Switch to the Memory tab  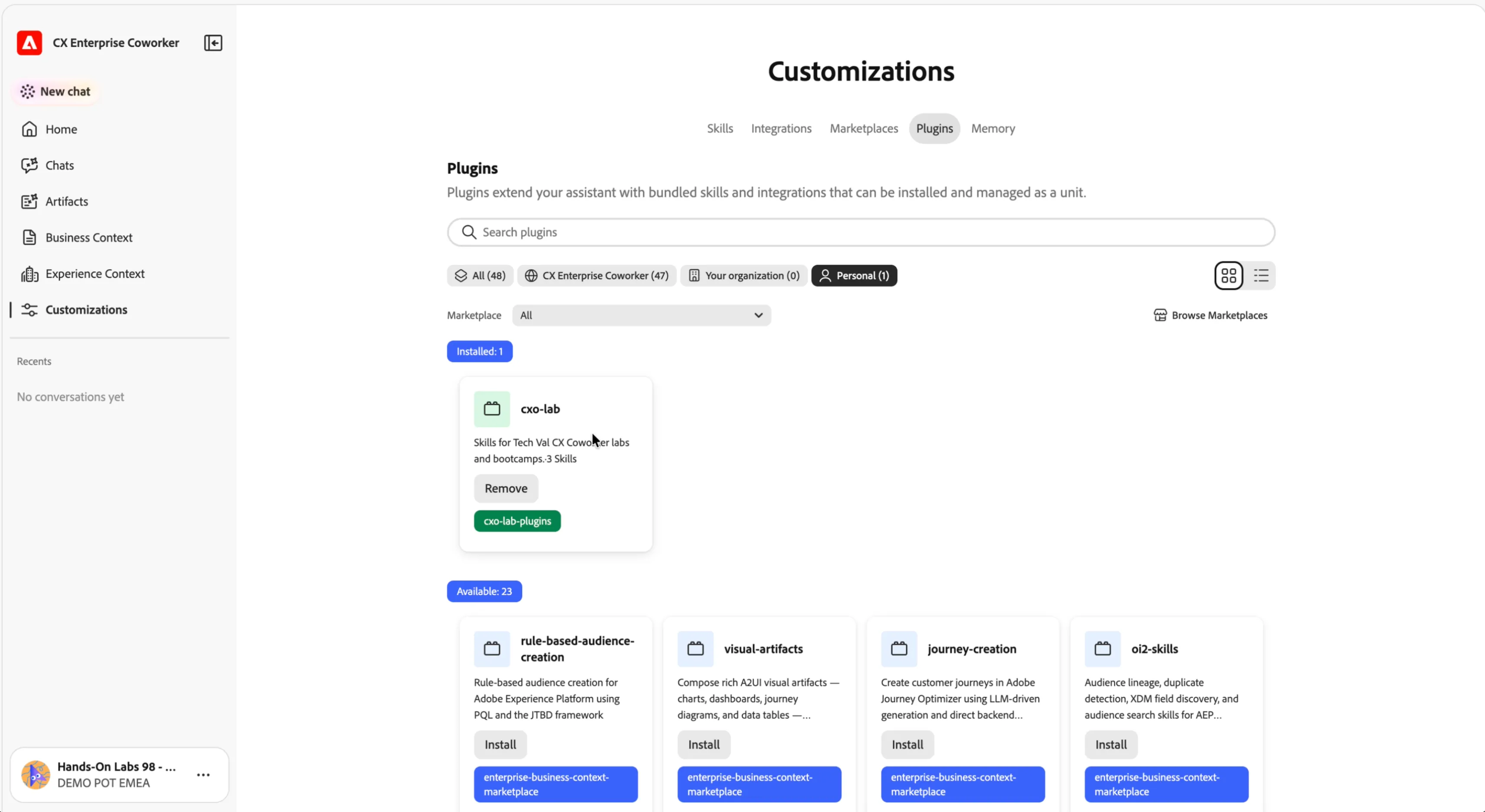(993, 129)
